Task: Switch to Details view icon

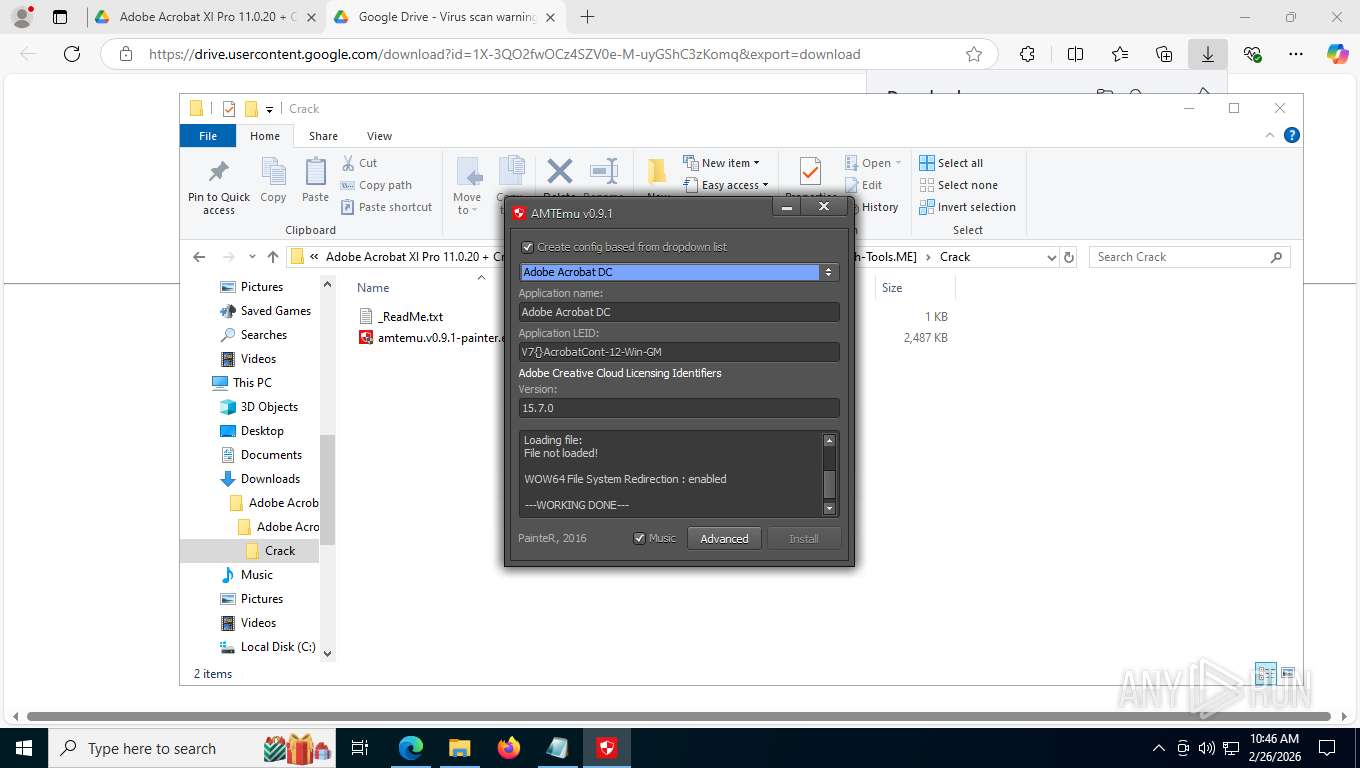Action: [1265, 674]
